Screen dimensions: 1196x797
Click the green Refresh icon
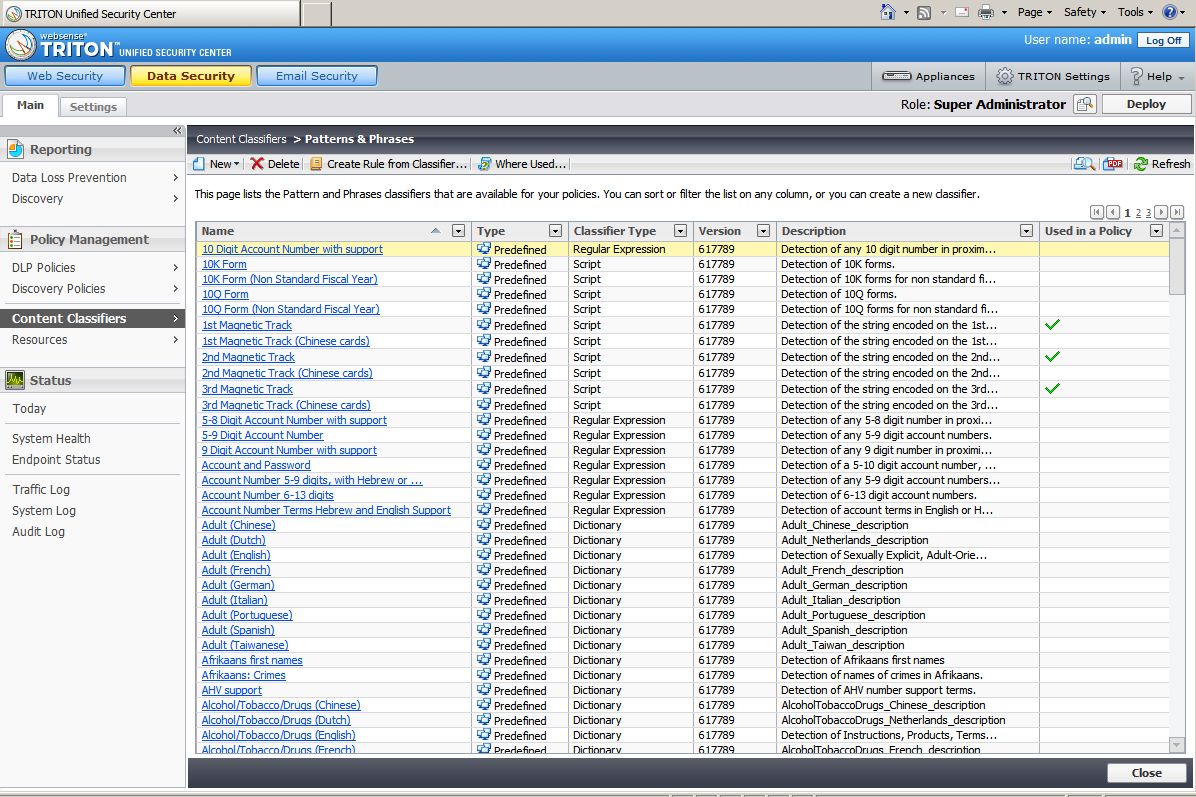click(1141, 164)
